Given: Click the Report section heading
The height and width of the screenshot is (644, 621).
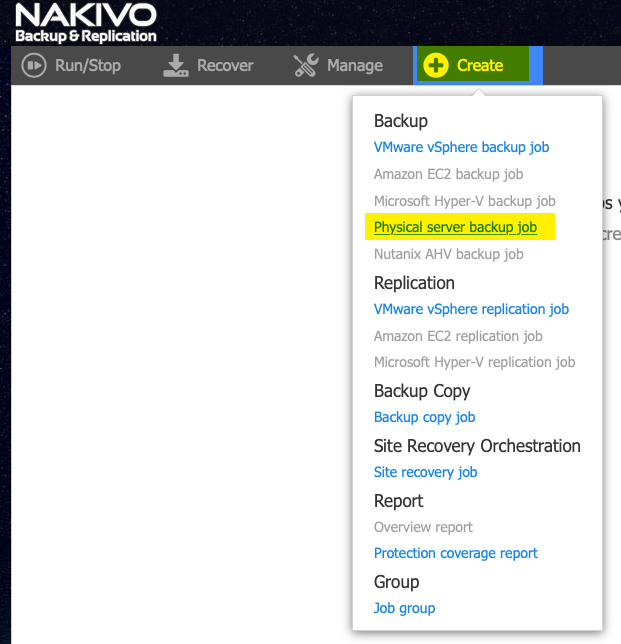Looking at the screenshot, I should click(x=398, y=501).
